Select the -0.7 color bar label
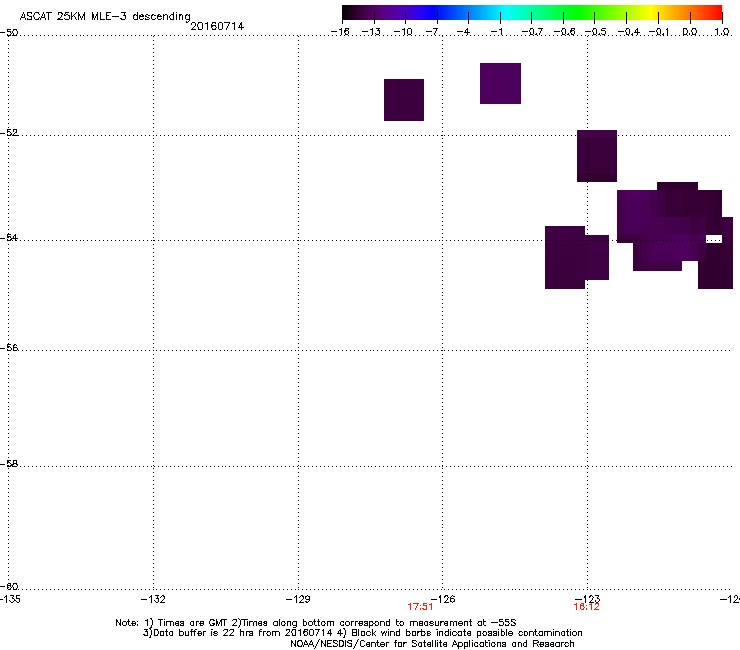740x650 pixels. [x=532, y=32]
